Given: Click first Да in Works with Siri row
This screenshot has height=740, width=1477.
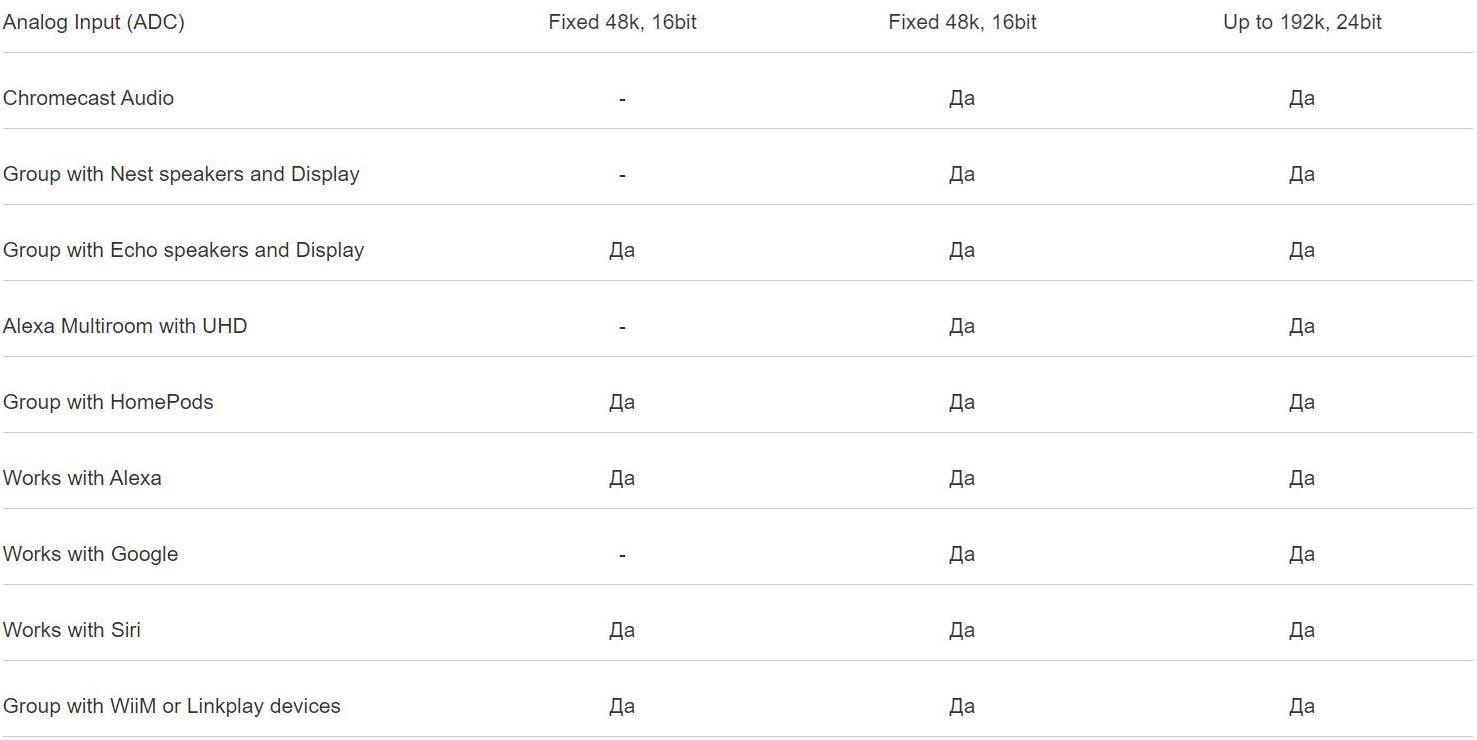Looking at the screenshot, I should (x=622, y=630).
